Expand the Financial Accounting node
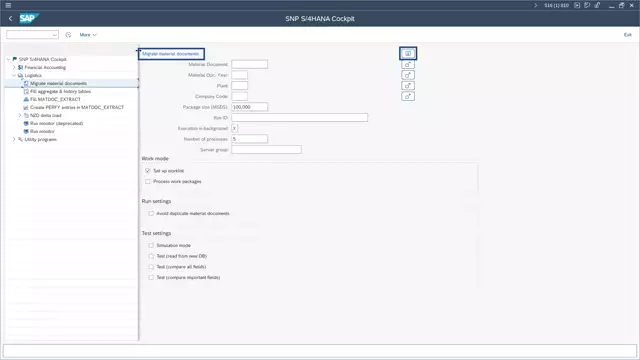640x360 pixels. [14, 67]
